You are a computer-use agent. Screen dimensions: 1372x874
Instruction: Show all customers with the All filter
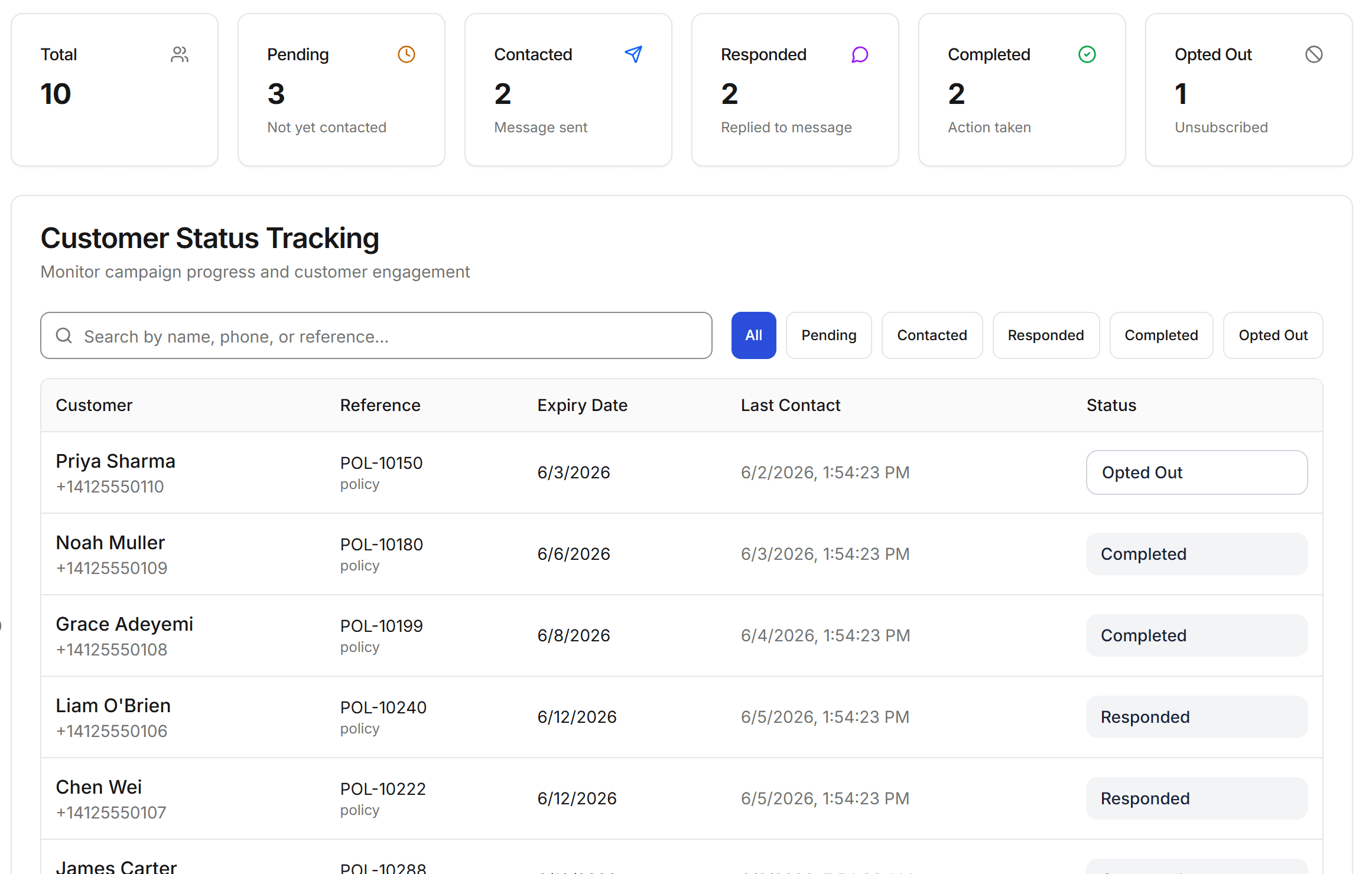click(754, 335)
